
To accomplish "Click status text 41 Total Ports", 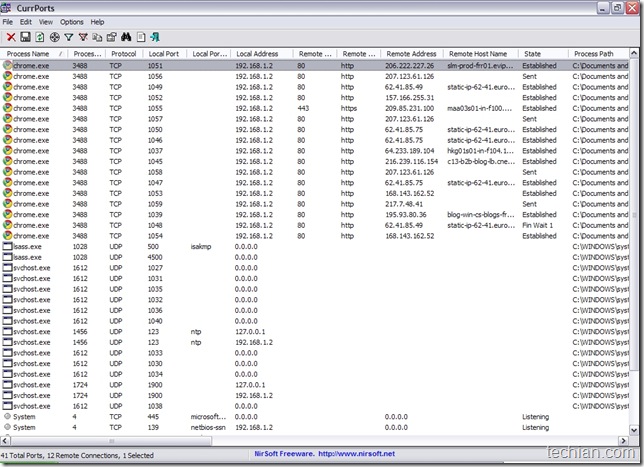I will pyautogui.click(x=22, y=455).
